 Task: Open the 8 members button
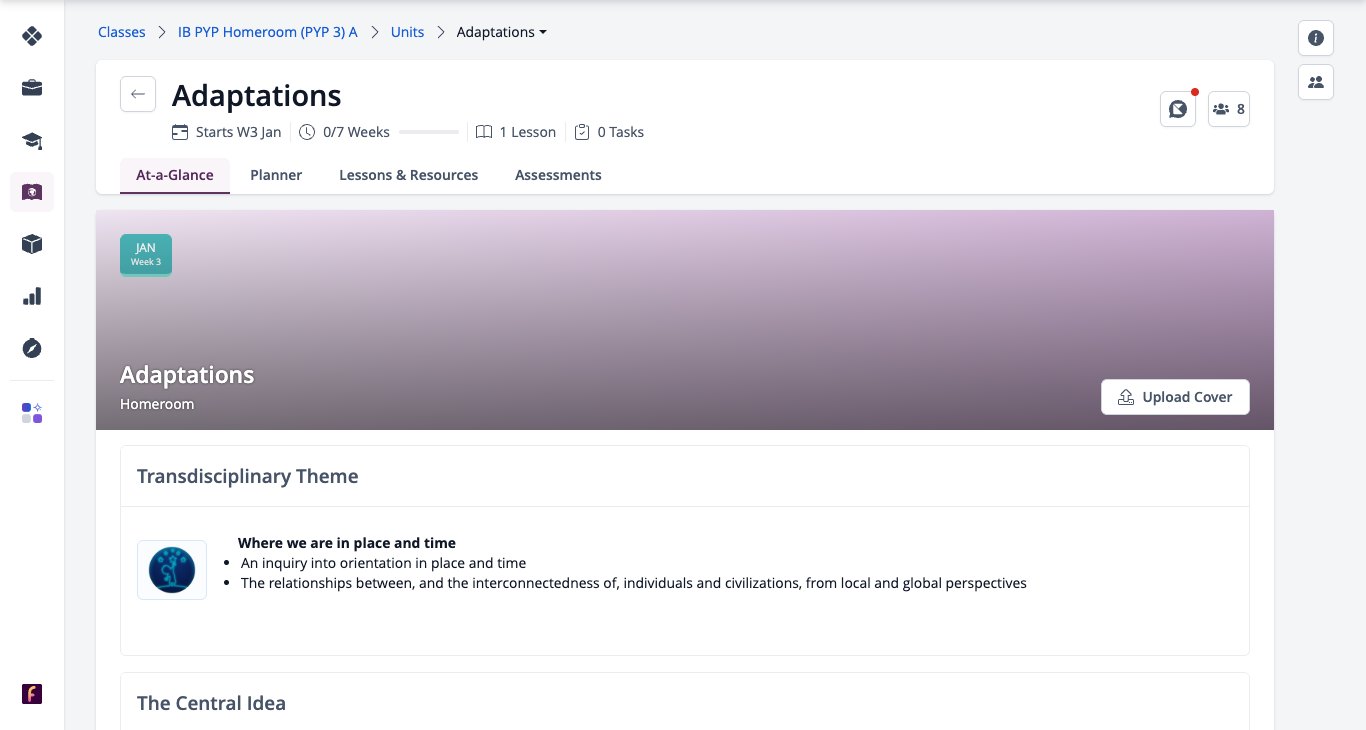pyautogui.click(x=1229, y=109)
